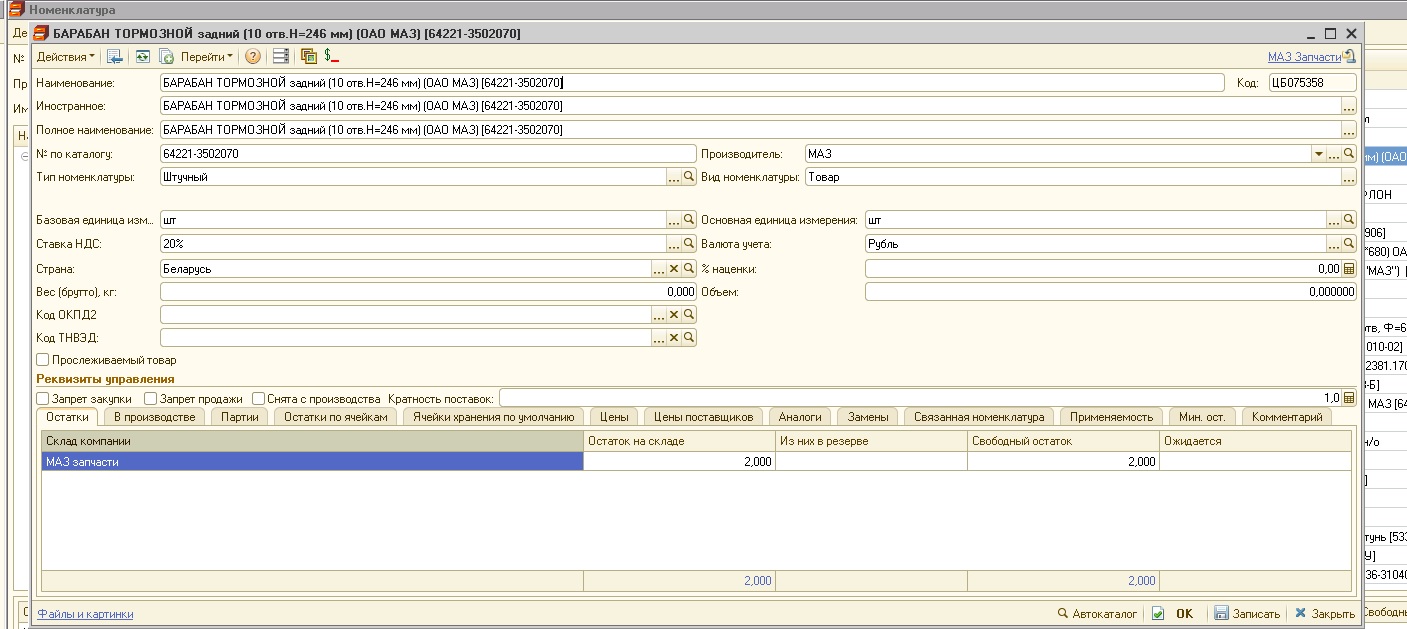This screenshot has height=629, width=1407.
Task: Click the № по каталогу input field
Action: click(x=427, y=154)
